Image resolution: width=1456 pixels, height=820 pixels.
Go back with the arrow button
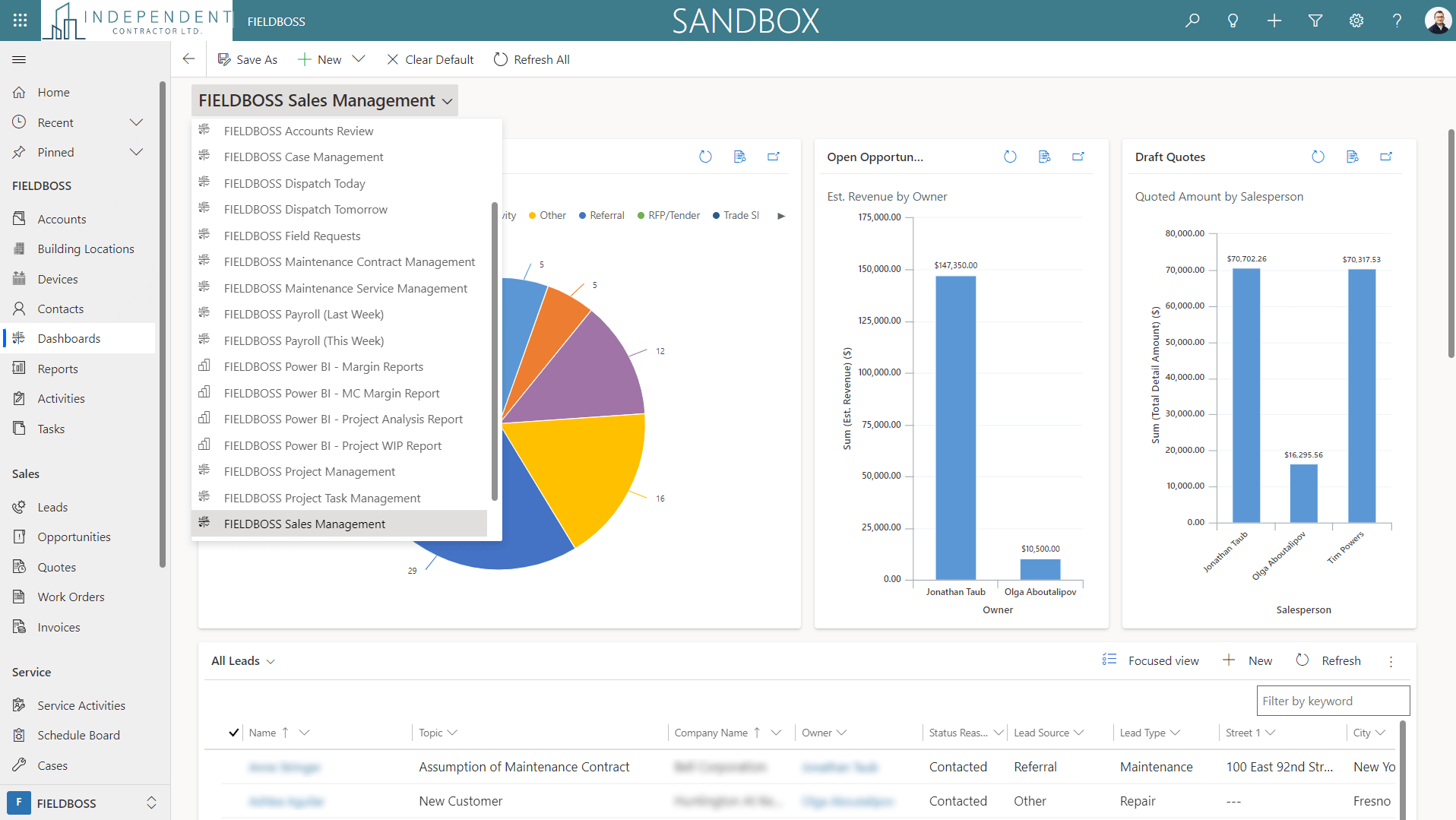click(189, 59)
